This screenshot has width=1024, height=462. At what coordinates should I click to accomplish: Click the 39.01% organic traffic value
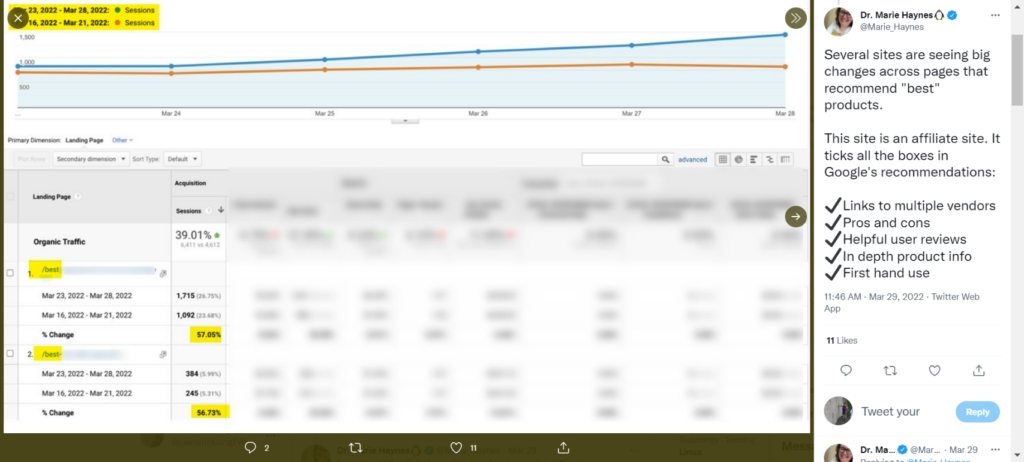click(x=193, y=235)
